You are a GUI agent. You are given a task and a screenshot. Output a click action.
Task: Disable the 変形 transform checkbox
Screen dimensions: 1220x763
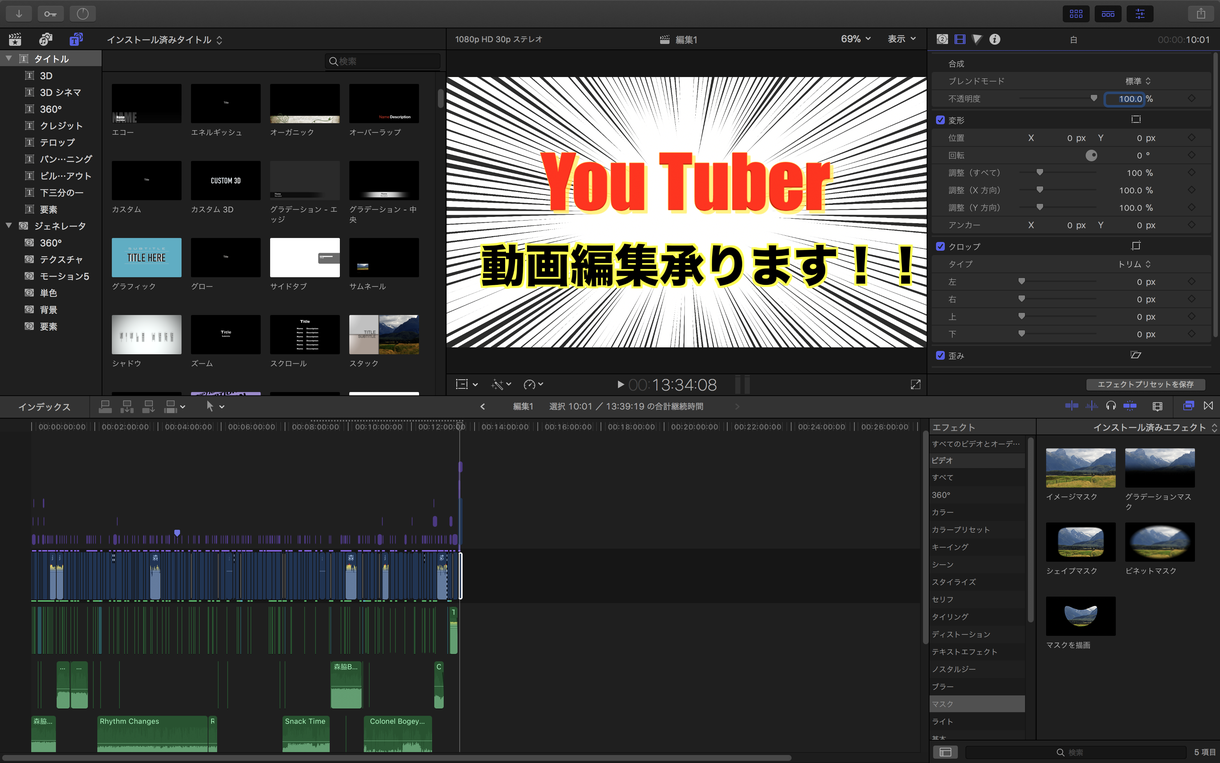(x=940, y=119)
